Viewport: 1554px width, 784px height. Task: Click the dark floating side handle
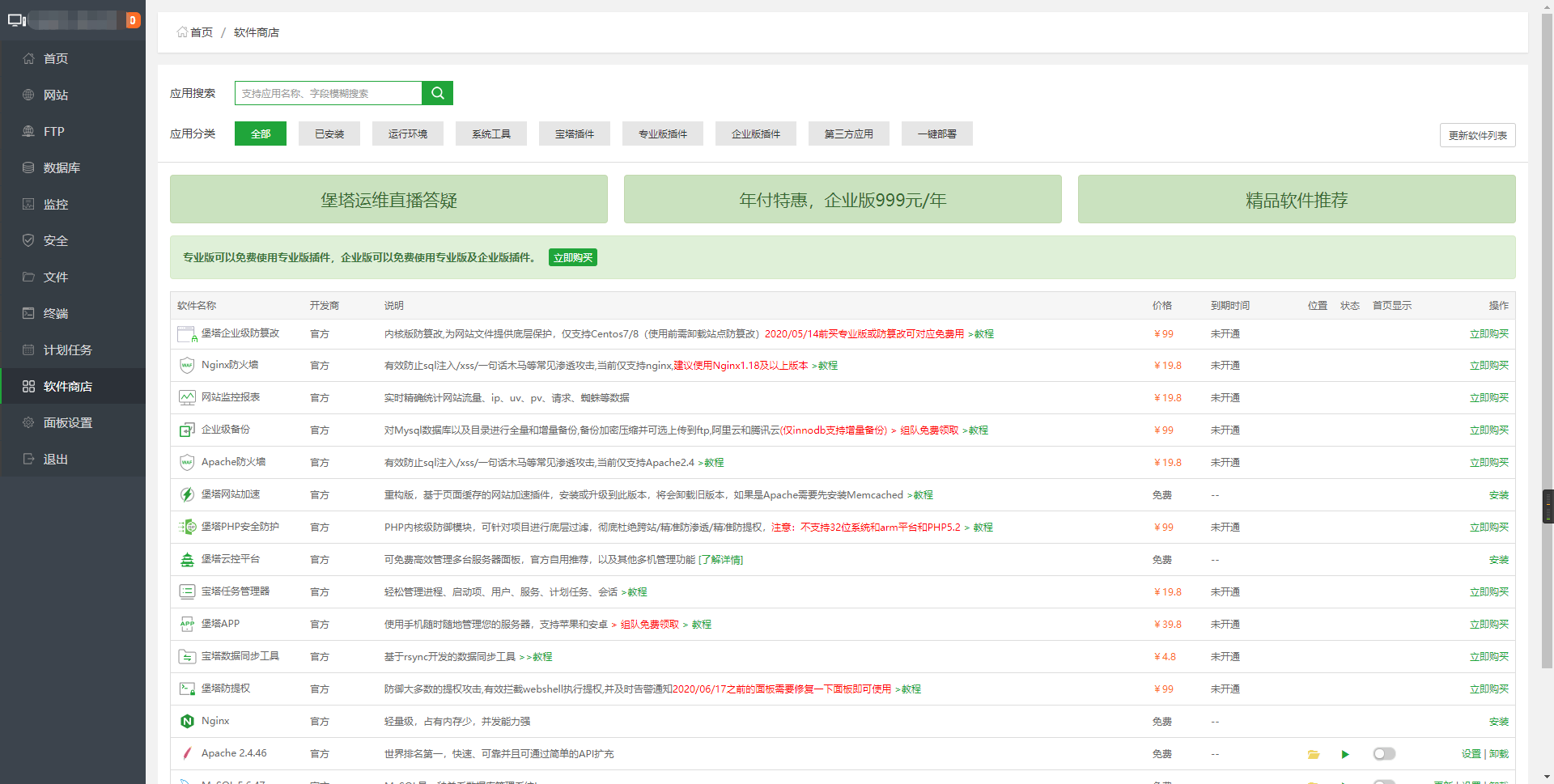(x=1548, y=506)
